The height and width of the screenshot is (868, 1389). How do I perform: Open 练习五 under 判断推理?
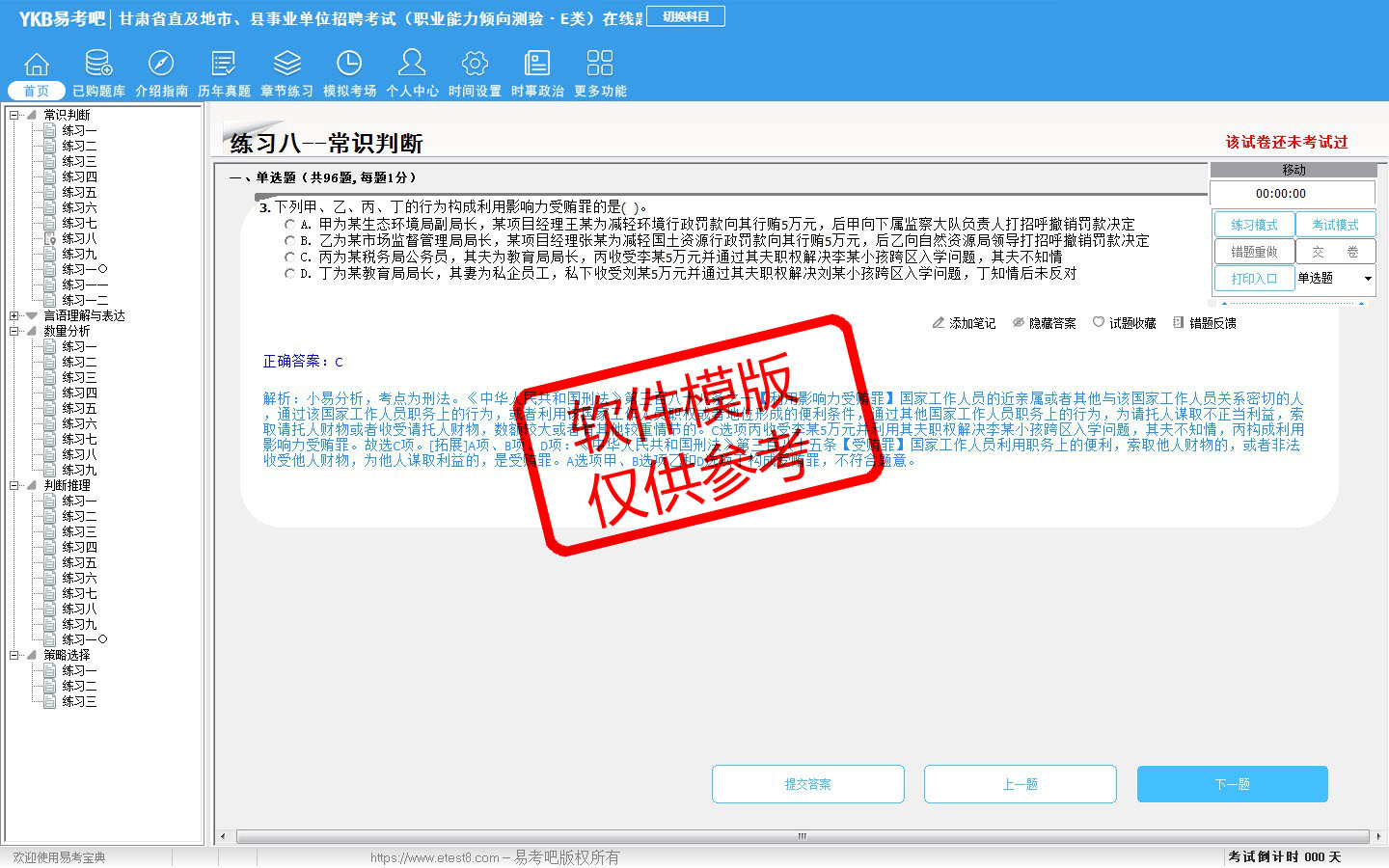(x=79, y=562)
